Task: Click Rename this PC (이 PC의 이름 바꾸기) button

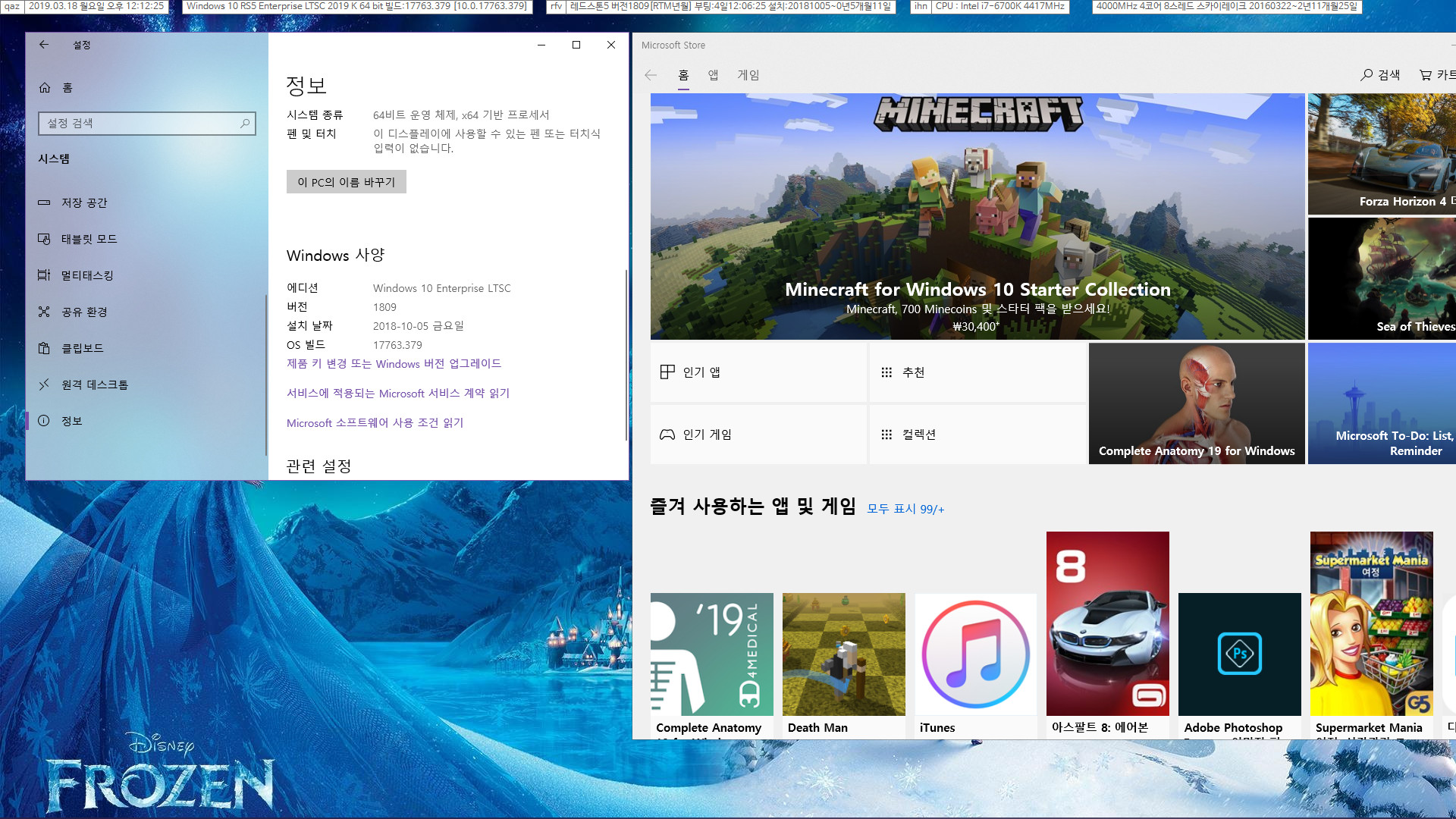Action: 347,182
